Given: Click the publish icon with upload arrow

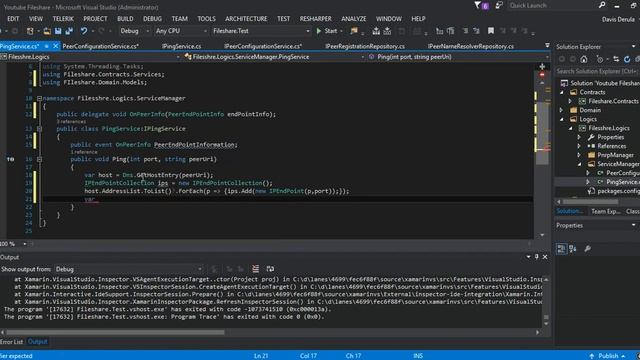Looking at the screenshot, I should coord(376,31).
